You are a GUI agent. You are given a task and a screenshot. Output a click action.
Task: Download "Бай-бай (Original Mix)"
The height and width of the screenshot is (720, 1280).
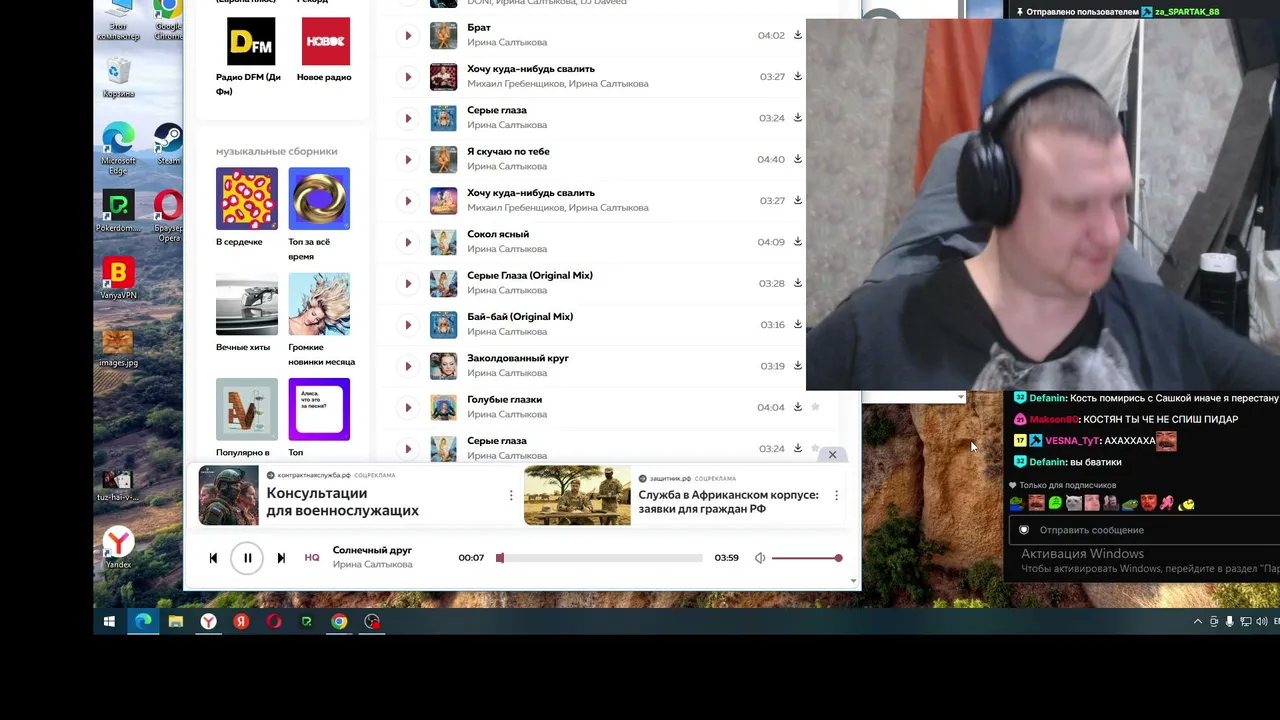798,324
